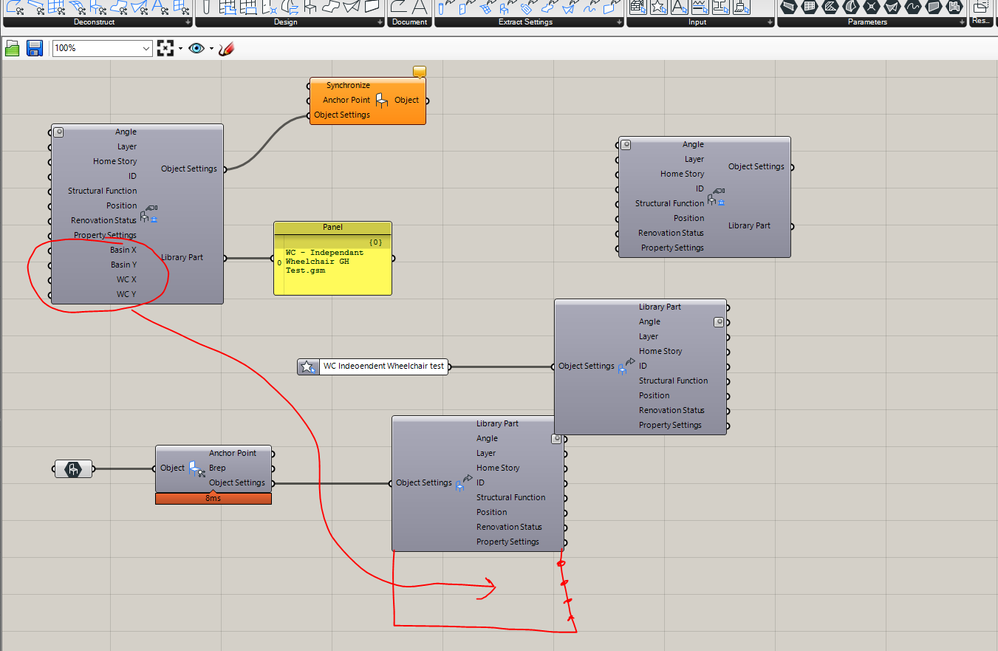Click the WC X input label
The image size is (998, 651).
pyautogui.click(x=126, y=279)
